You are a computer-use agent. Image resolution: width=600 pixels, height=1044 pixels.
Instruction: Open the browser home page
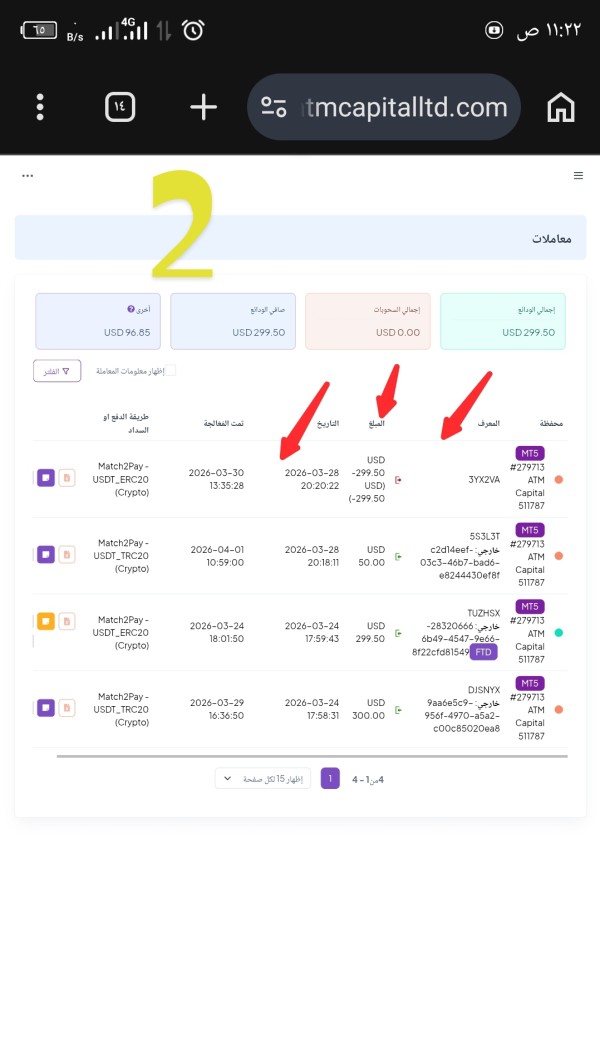[x=561, y=108]
